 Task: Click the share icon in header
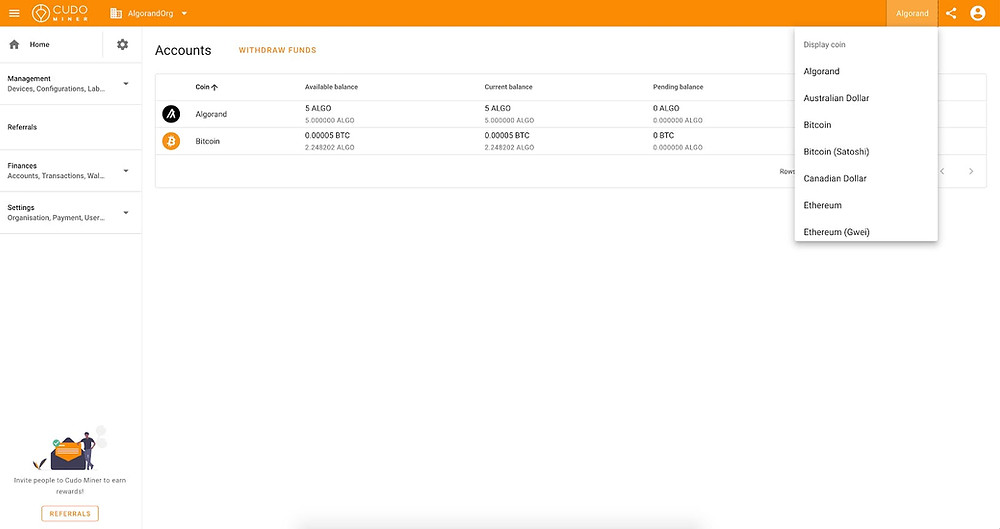tap(951, 13)
